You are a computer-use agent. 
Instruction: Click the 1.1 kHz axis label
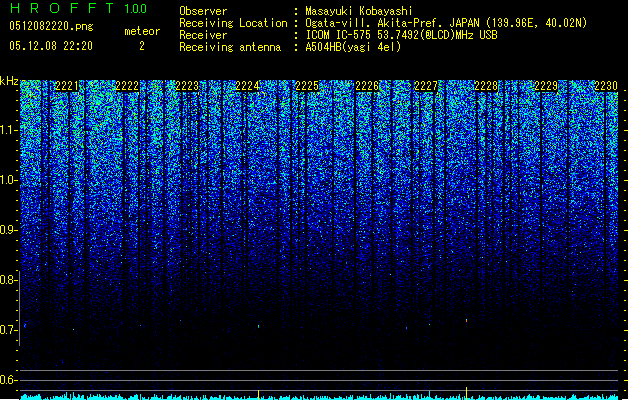[9, 130]
